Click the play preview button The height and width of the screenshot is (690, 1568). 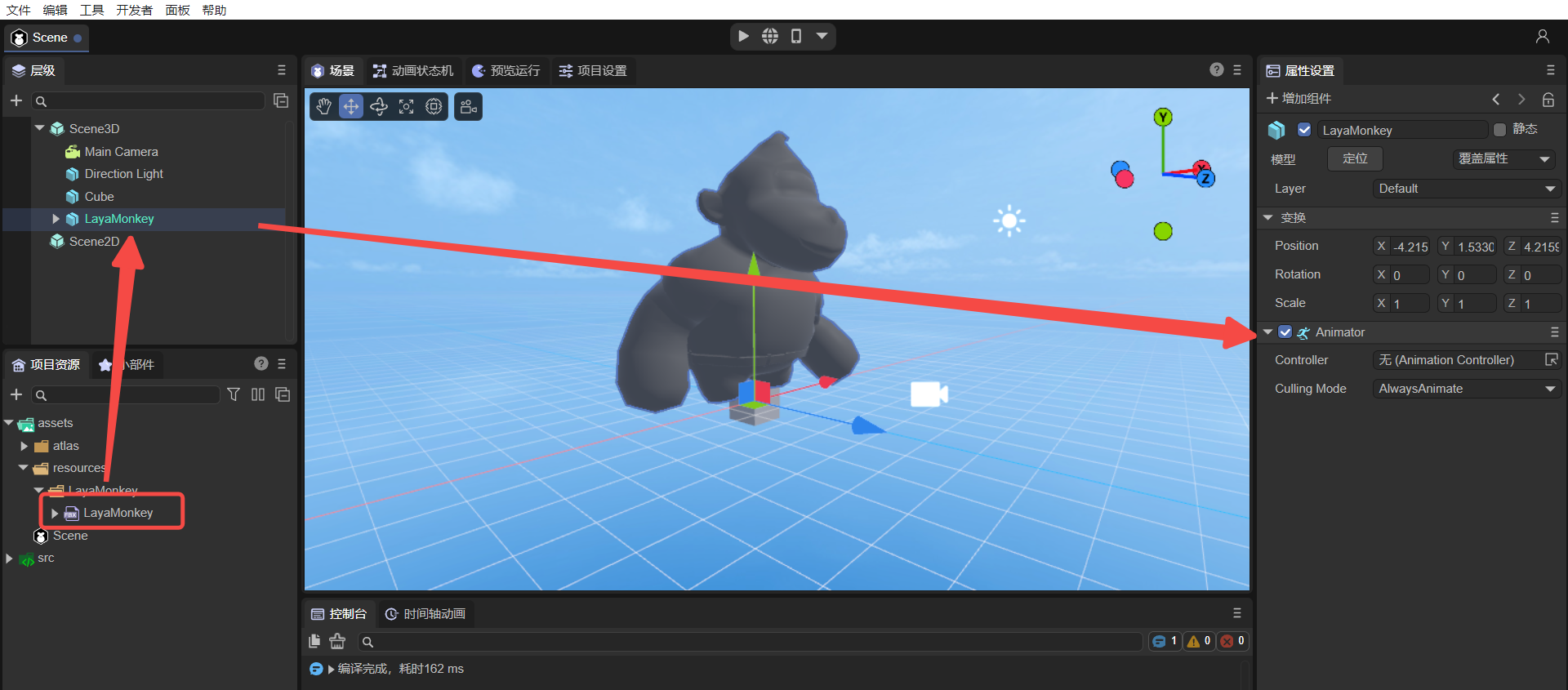[x=743, y=36]
